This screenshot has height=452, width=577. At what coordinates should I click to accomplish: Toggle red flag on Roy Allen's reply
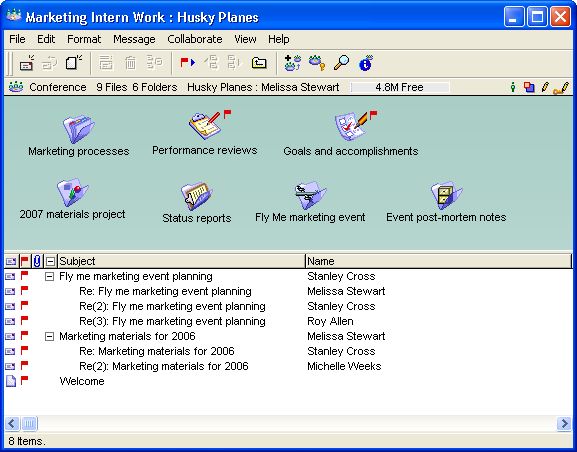tap(24, 320)
